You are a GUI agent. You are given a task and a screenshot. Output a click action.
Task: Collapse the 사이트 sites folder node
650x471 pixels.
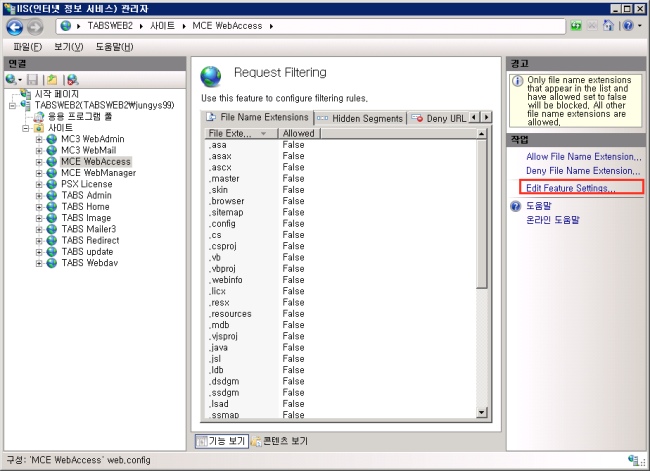26,128
